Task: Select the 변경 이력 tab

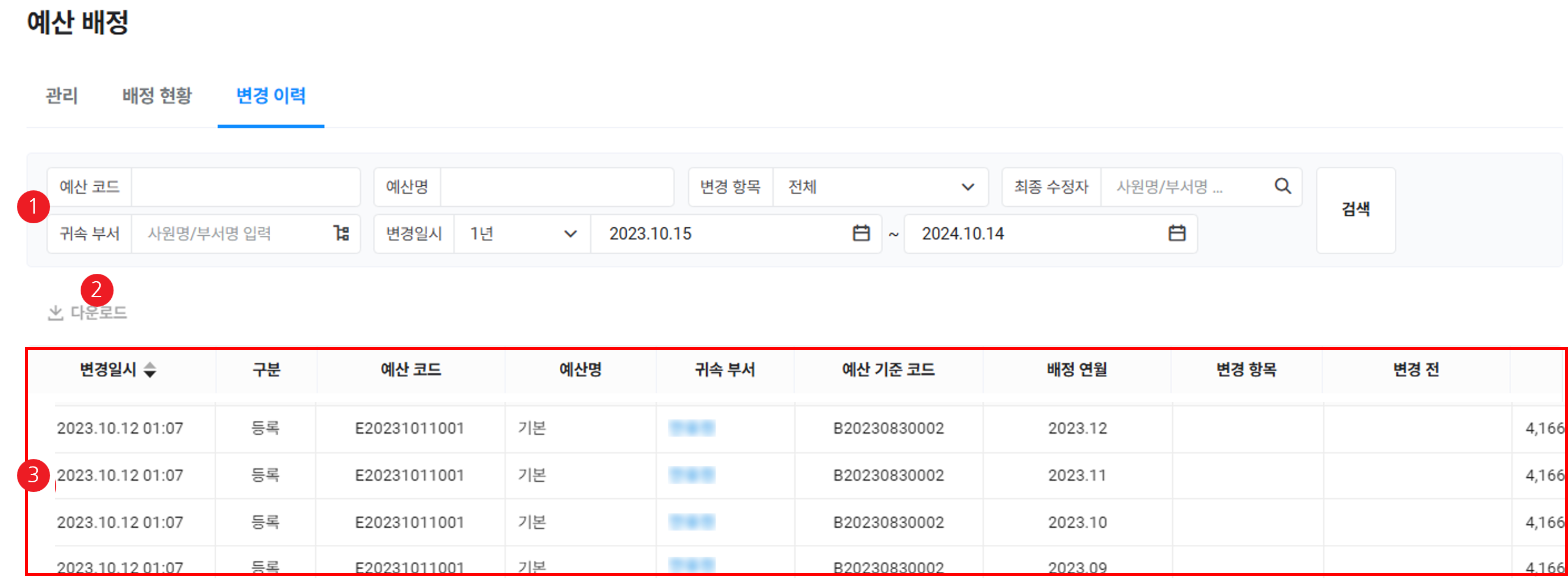Action: point(270,95)
